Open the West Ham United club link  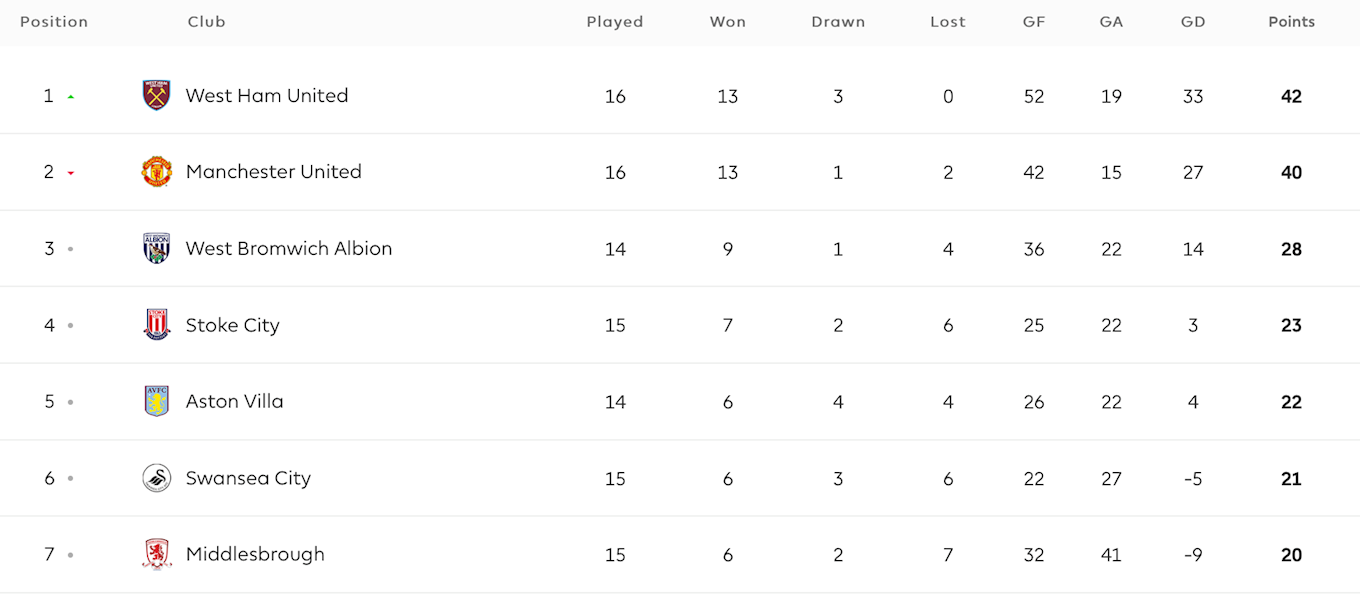pos(267,96)
